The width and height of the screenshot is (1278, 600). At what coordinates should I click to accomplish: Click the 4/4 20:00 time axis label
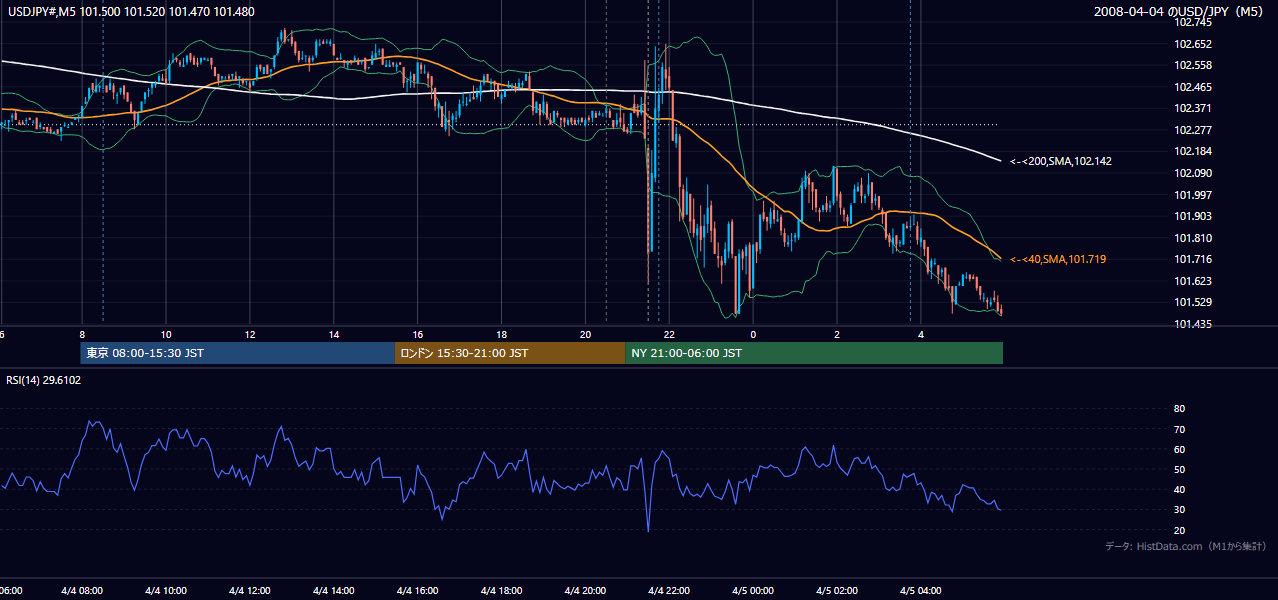tap(586, 591)
